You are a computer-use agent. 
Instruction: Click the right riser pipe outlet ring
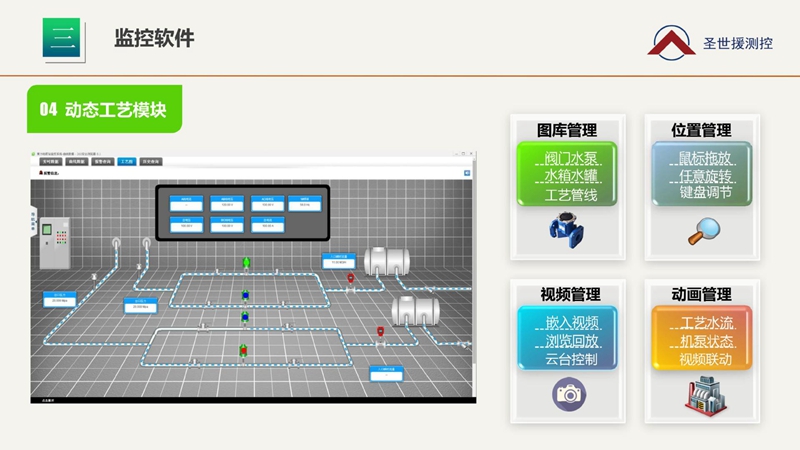(146, 243)
